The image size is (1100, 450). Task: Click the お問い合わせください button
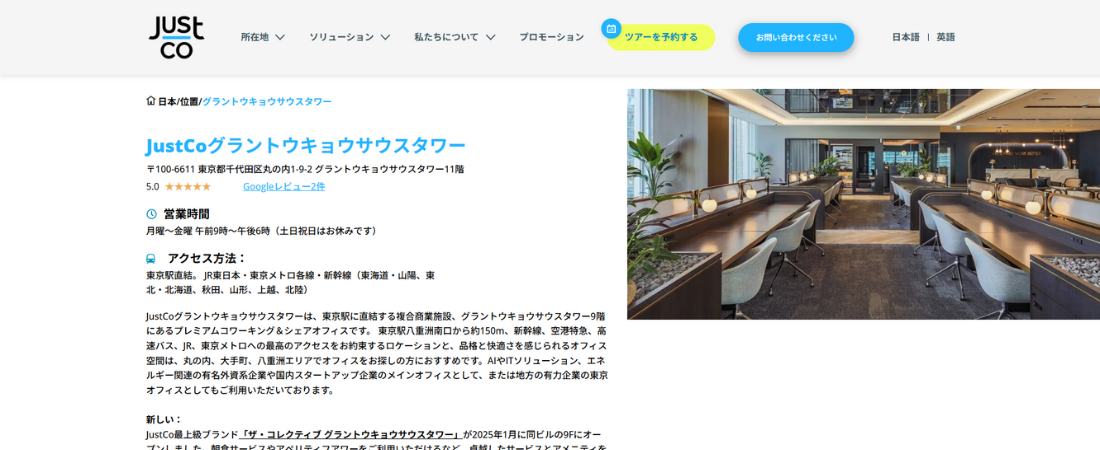[x=796, y=37]
